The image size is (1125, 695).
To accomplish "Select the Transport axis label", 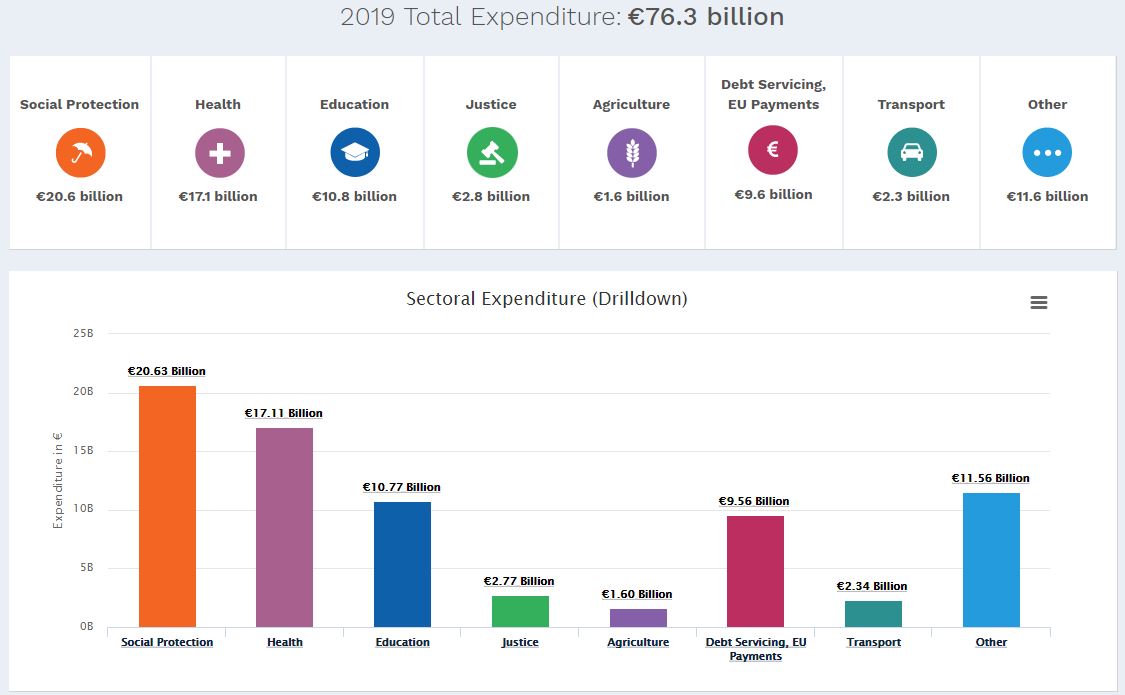I will [x=874, y=642].
